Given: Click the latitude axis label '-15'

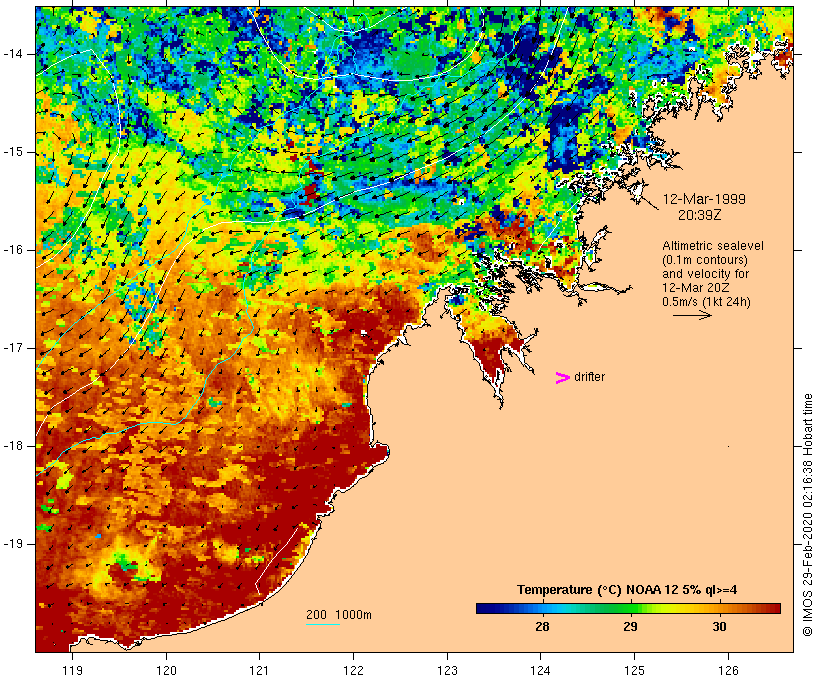Looking at the screenshot, I should (x=13, y=152).
